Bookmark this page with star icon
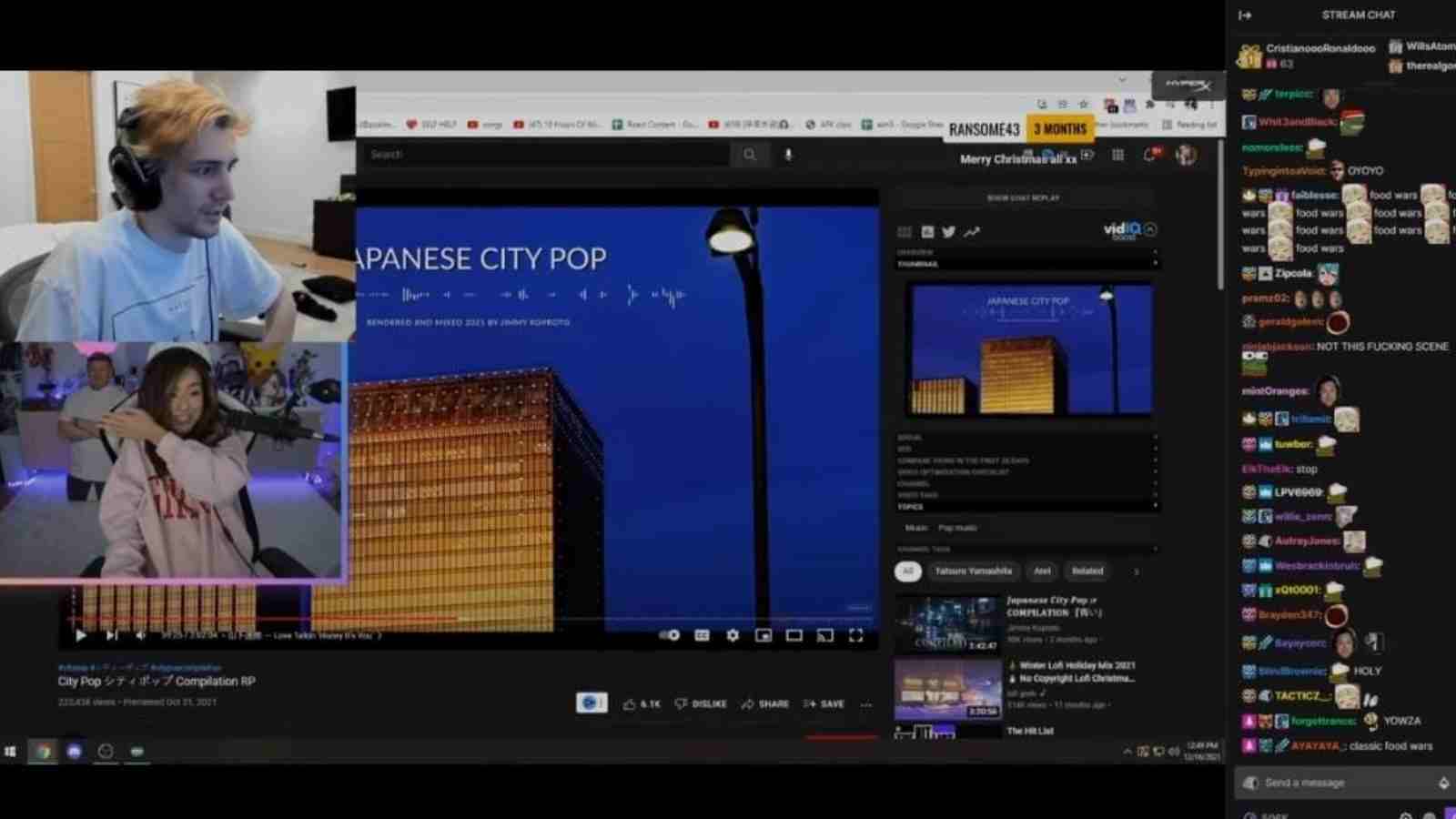The height and width of the screenshot is (819, 1456). point(1084,105)
